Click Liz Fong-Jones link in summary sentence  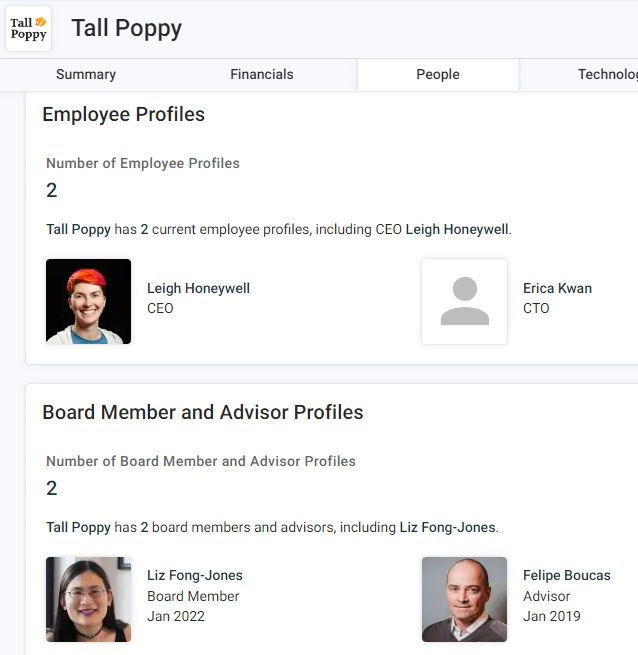coord(447,527)
